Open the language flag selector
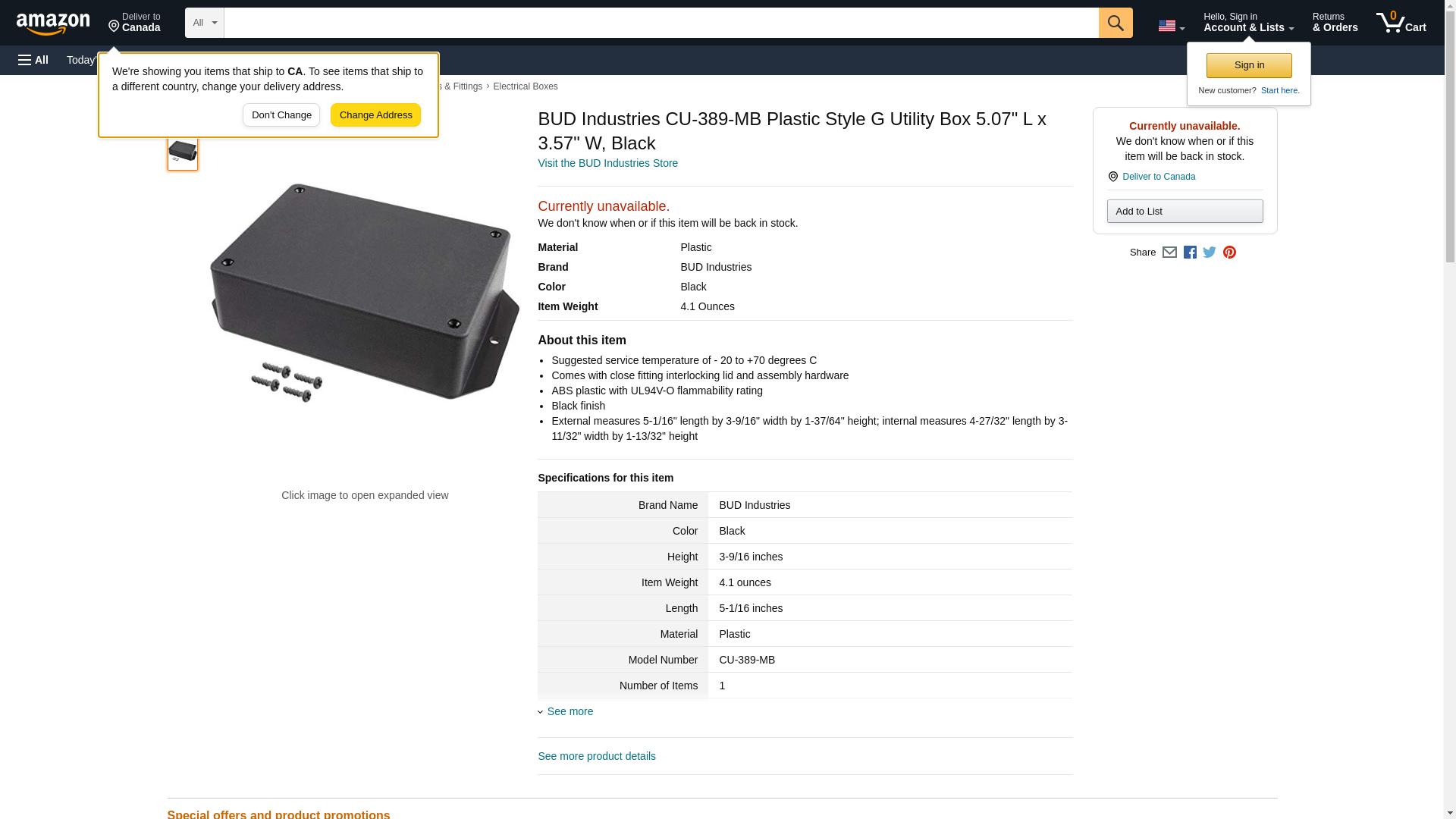 1171,26
